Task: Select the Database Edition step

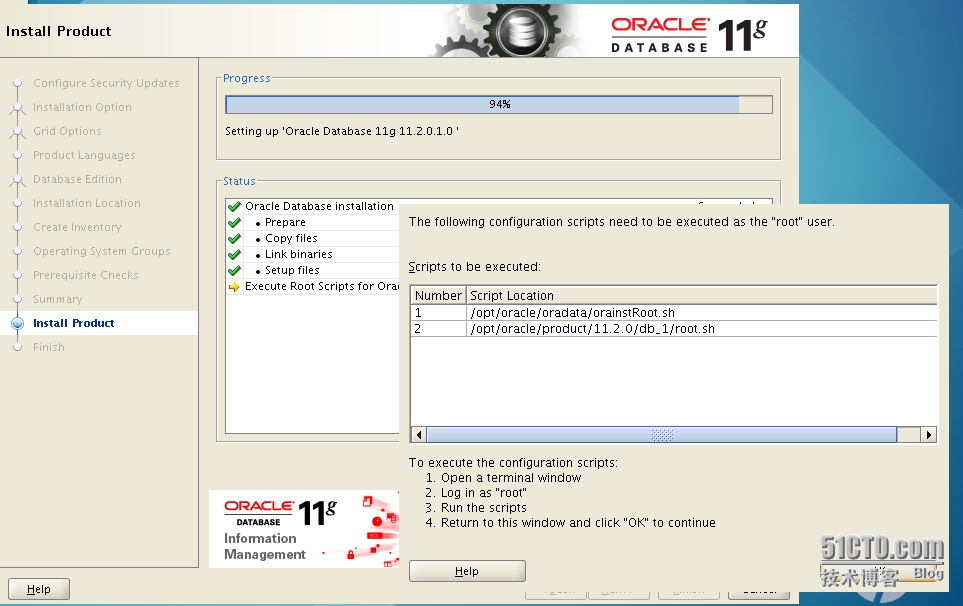Action: (x=77, y=179)
